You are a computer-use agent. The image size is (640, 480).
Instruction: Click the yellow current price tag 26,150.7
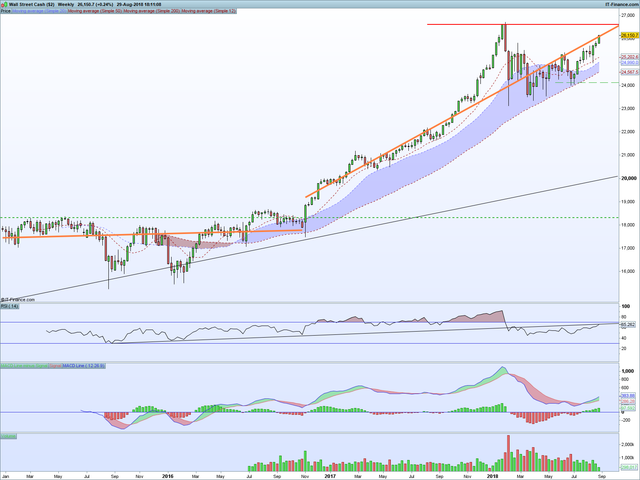630,36
